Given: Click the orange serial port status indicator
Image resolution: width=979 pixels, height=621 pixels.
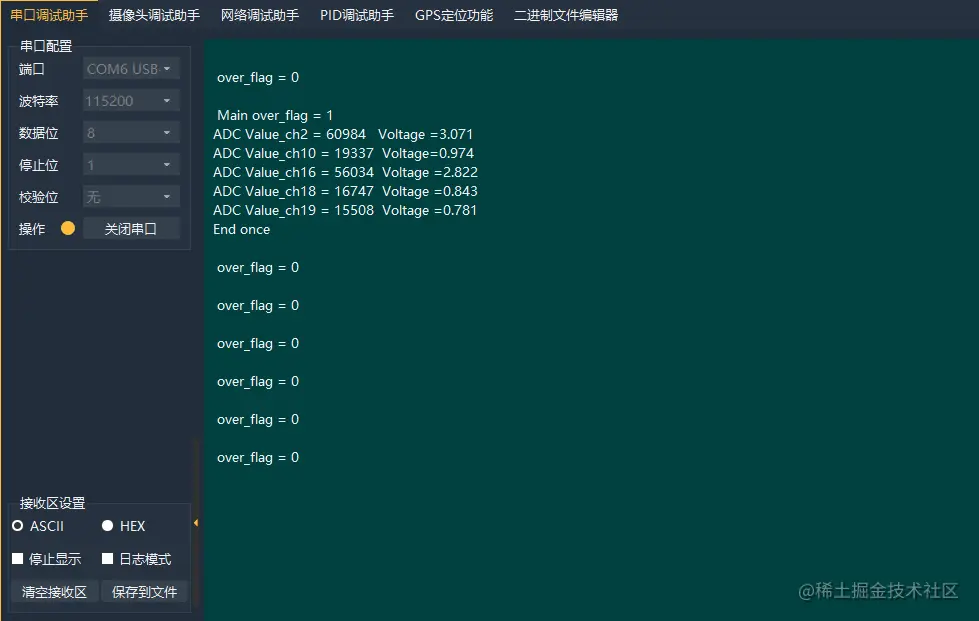Looking at the screenshot, I should tap(68, 229).
